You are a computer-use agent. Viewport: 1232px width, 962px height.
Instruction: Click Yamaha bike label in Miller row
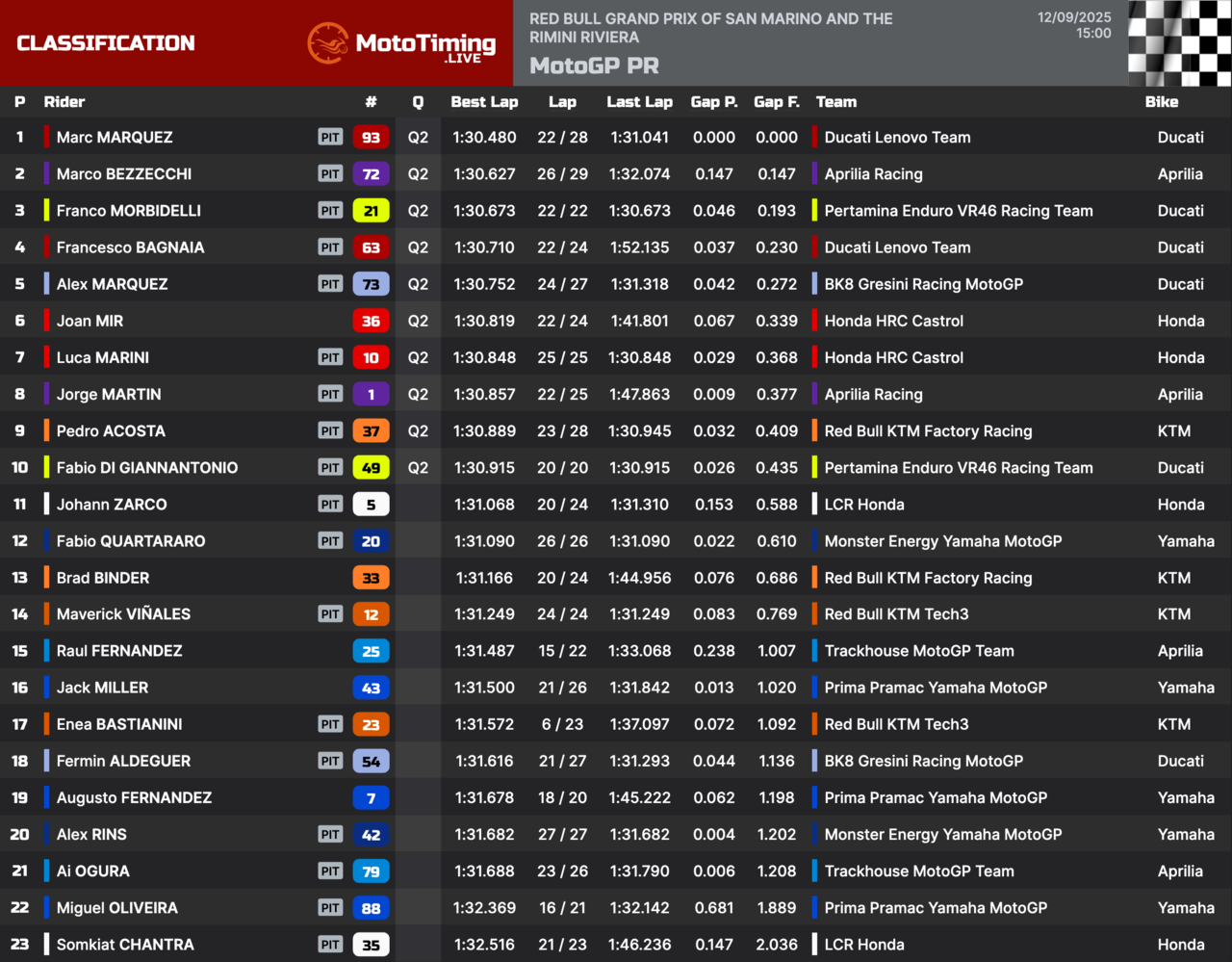(1186, 688)
